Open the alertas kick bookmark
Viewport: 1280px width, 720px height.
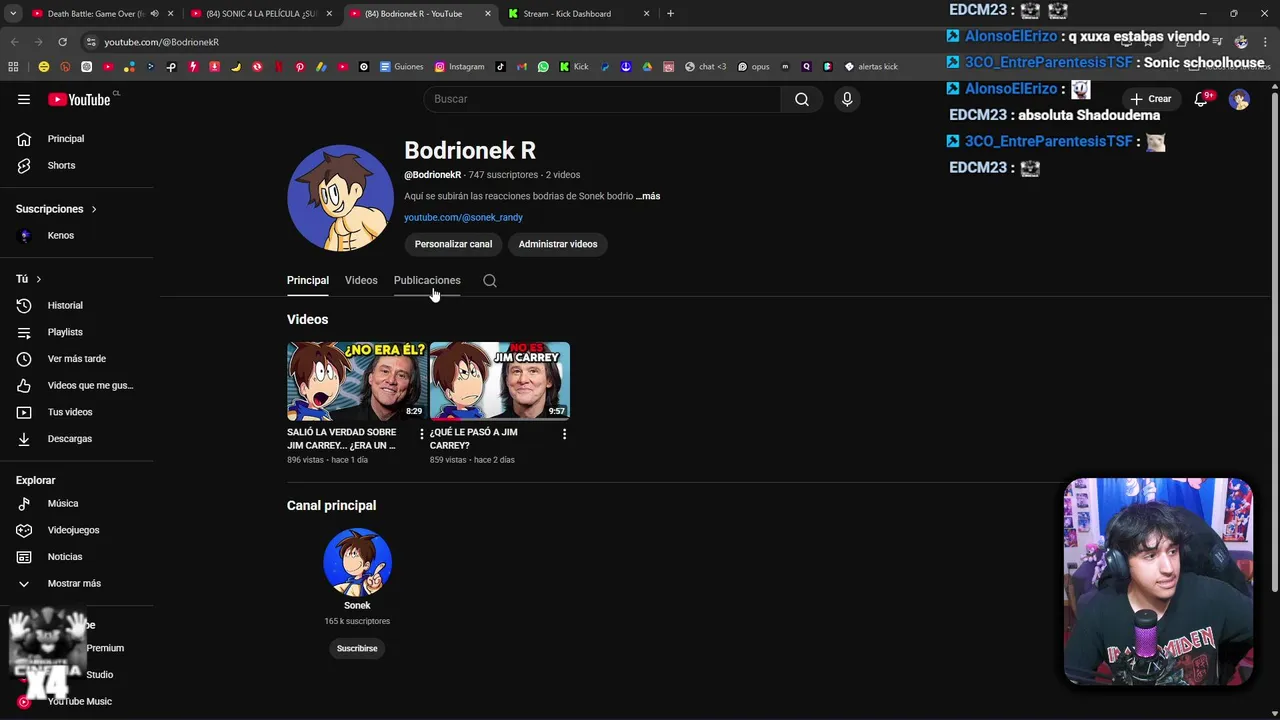[x=871, y=67]
